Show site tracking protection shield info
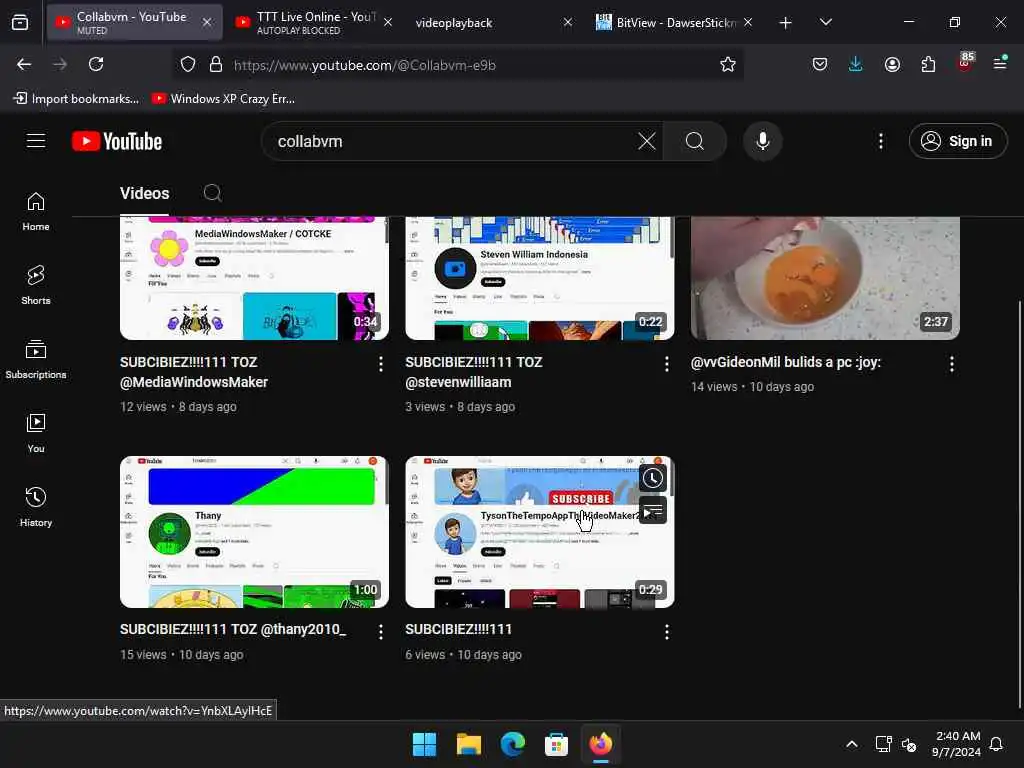The image size is (1024, 768). pyautogui.click(x=188, y=64)
